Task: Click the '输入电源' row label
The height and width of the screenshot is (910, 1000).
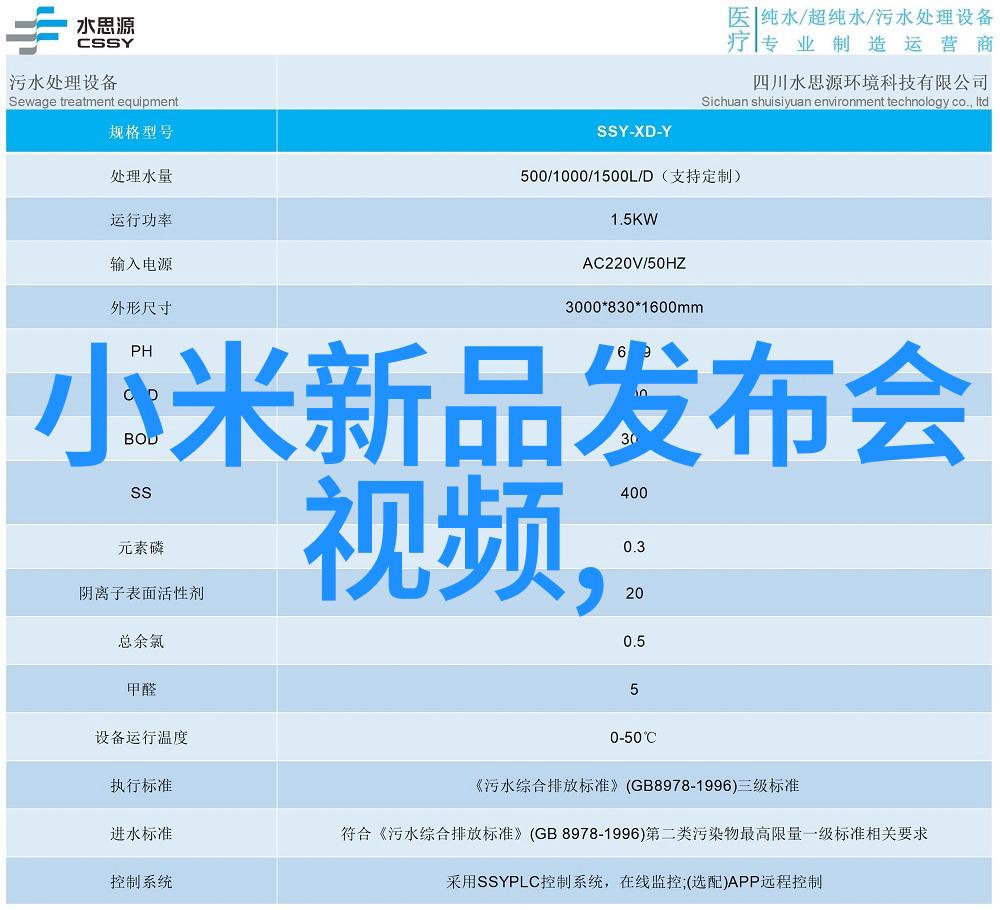Action: click(141, 264)
